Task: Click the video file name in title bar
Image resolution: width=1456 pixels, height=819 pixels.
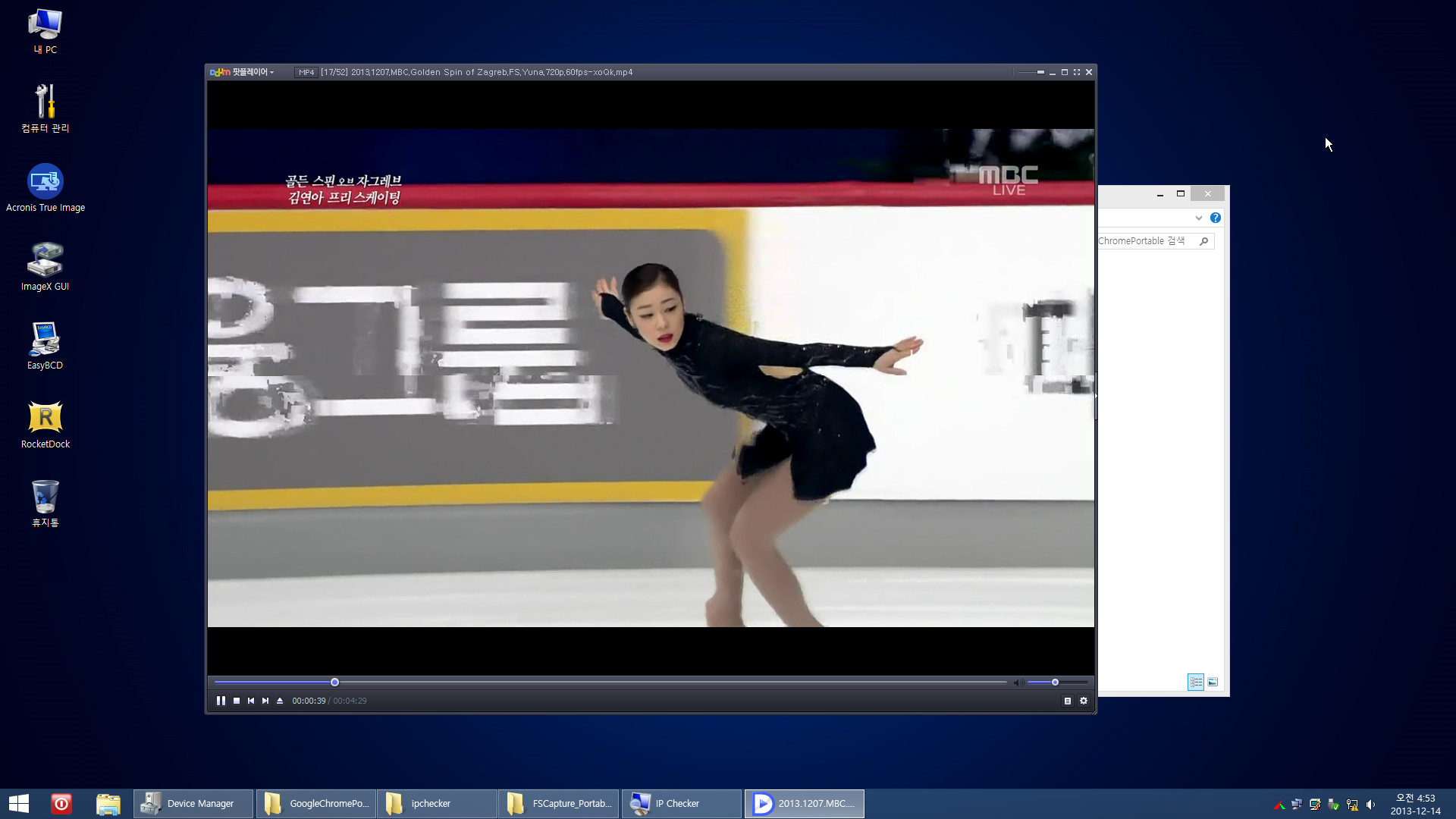Action: pos(476,72)
